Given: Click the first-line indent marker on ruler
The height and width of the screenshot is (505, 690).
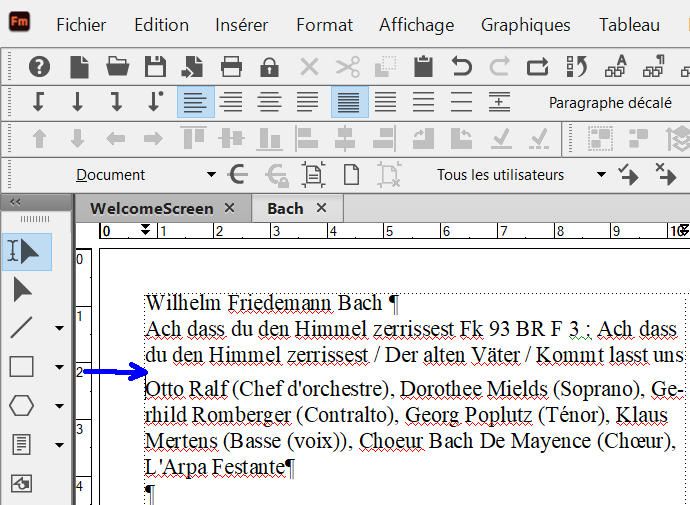Looking at the screenshot, I should [x=145, y=227].
